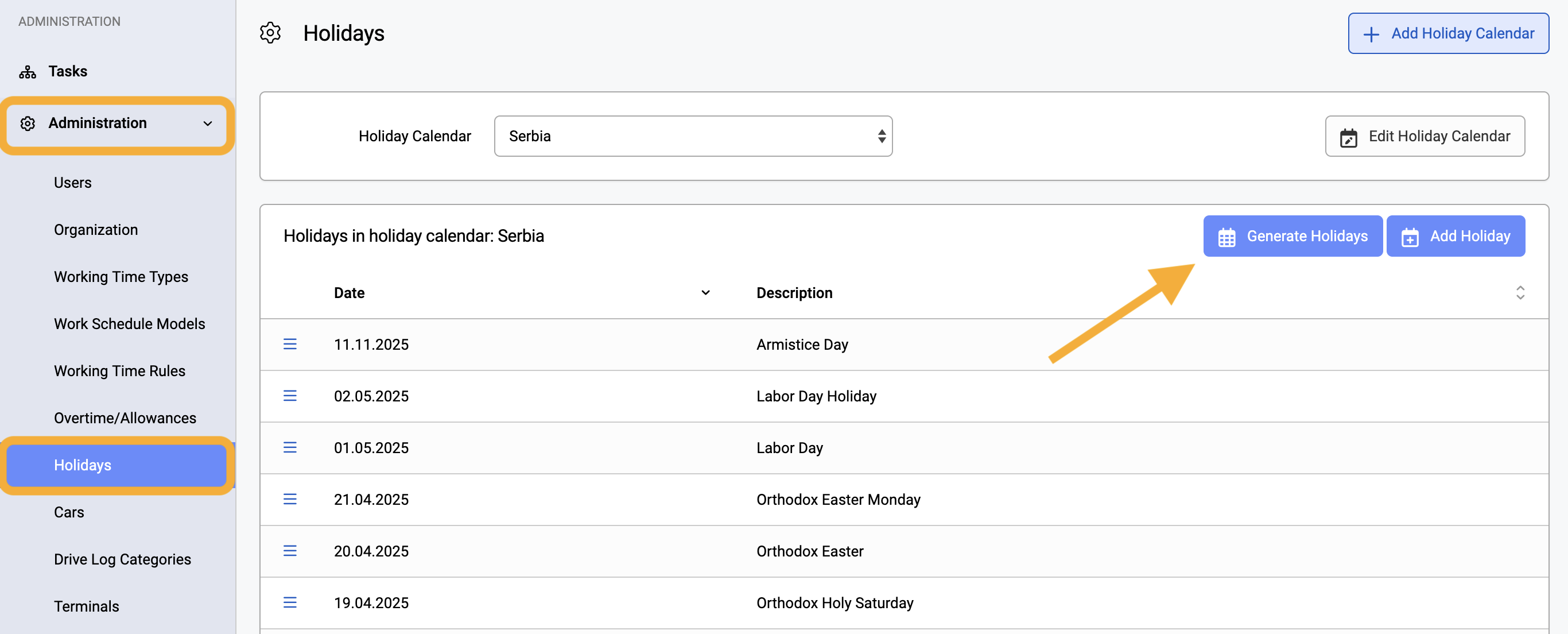Select the Holidays menu item
Image resolution: width=1568 pixels, height=634 pixels.
(x=117, y=465)
